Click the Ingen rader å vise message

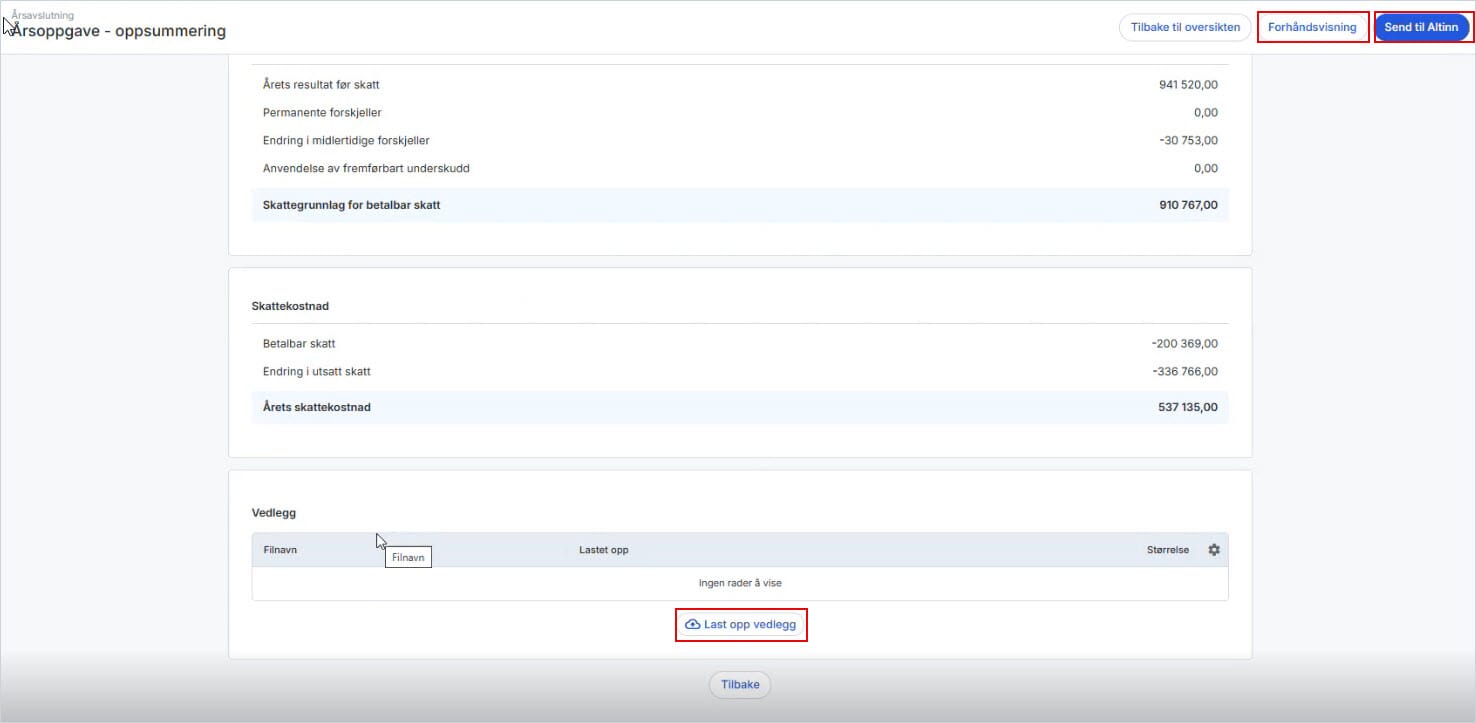740,583
